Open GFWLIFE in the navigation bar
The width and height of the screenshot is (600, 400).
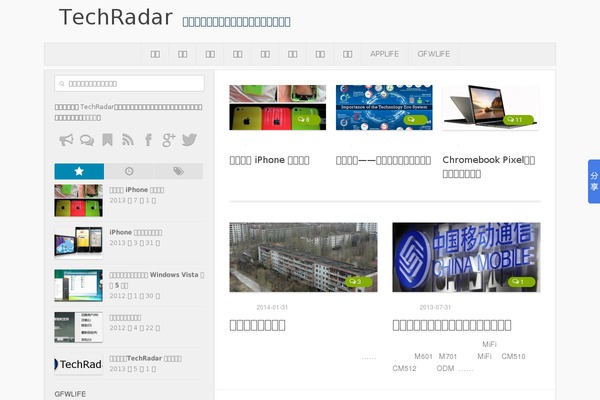click(434, 54)
